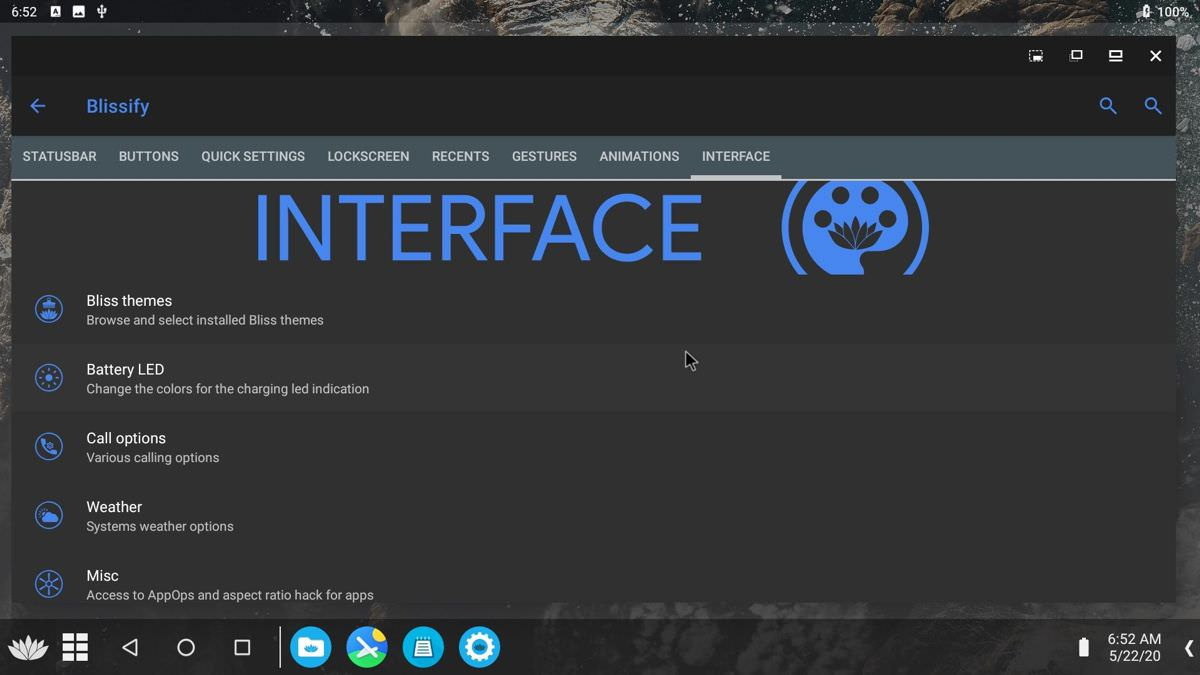The width and height of the screenshot is (1200, 675).
Task: Click the Call options phone icon
Action: pyautogui.click(x=48, y=446)
